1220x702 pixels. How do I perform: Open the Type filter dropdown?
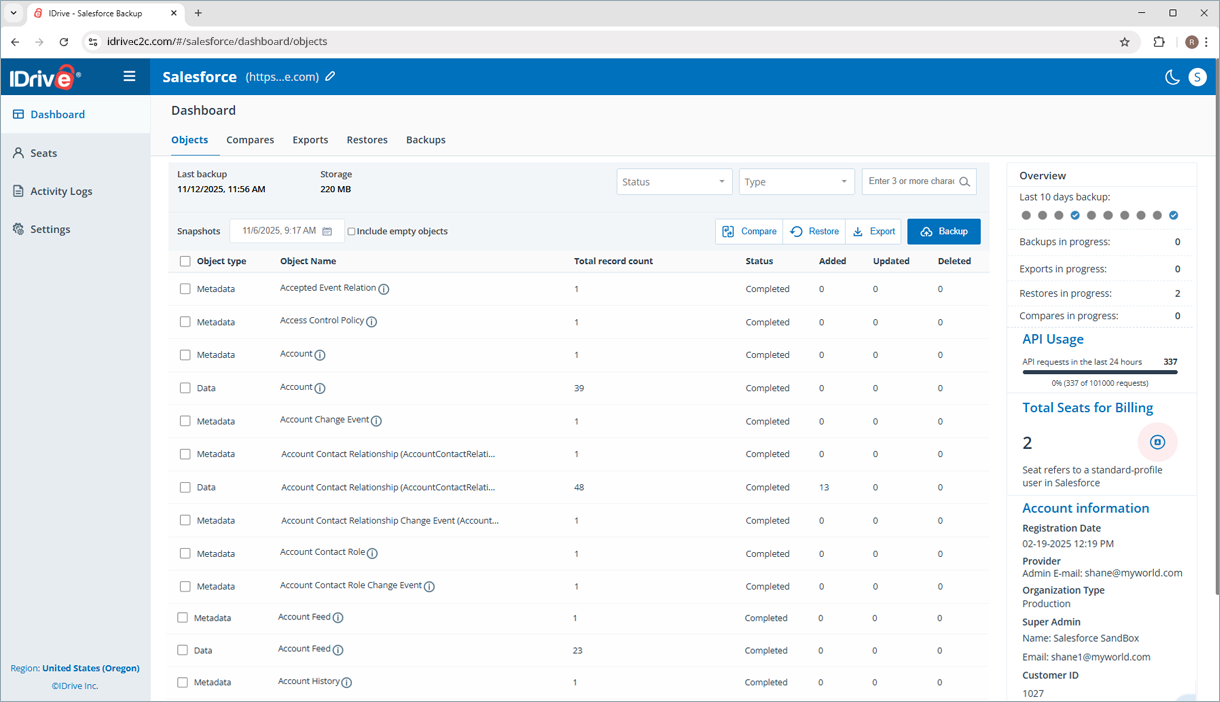pyautogui.click(x=796, y=182)
